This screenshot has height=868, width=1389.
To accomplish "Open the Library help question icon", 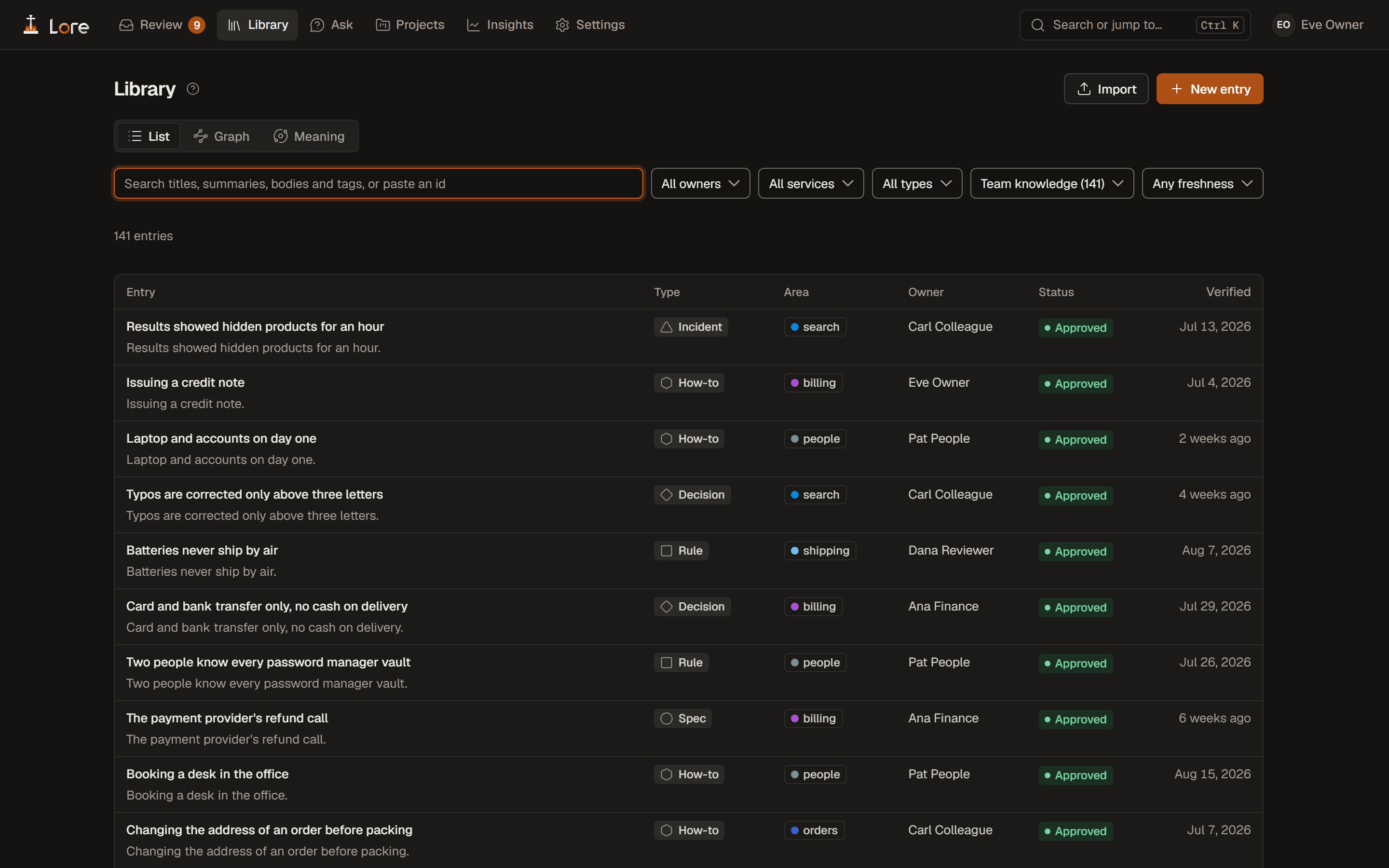I will 193,89.
